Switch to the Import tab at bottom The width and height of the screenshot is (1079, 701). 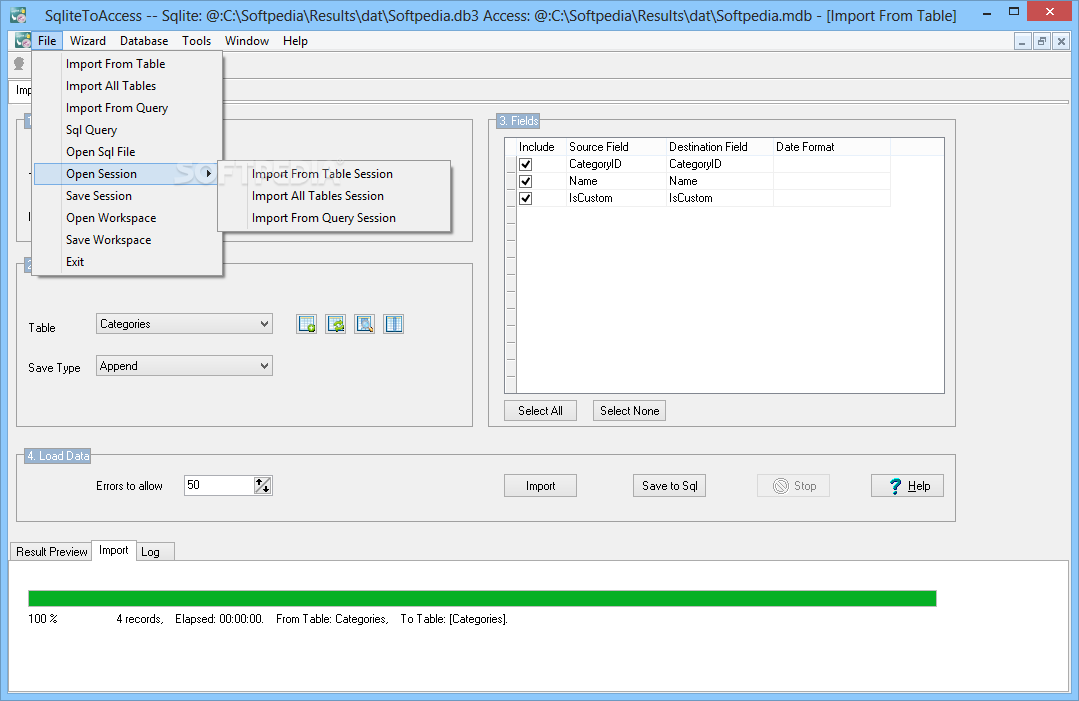(x=114, y=550)
